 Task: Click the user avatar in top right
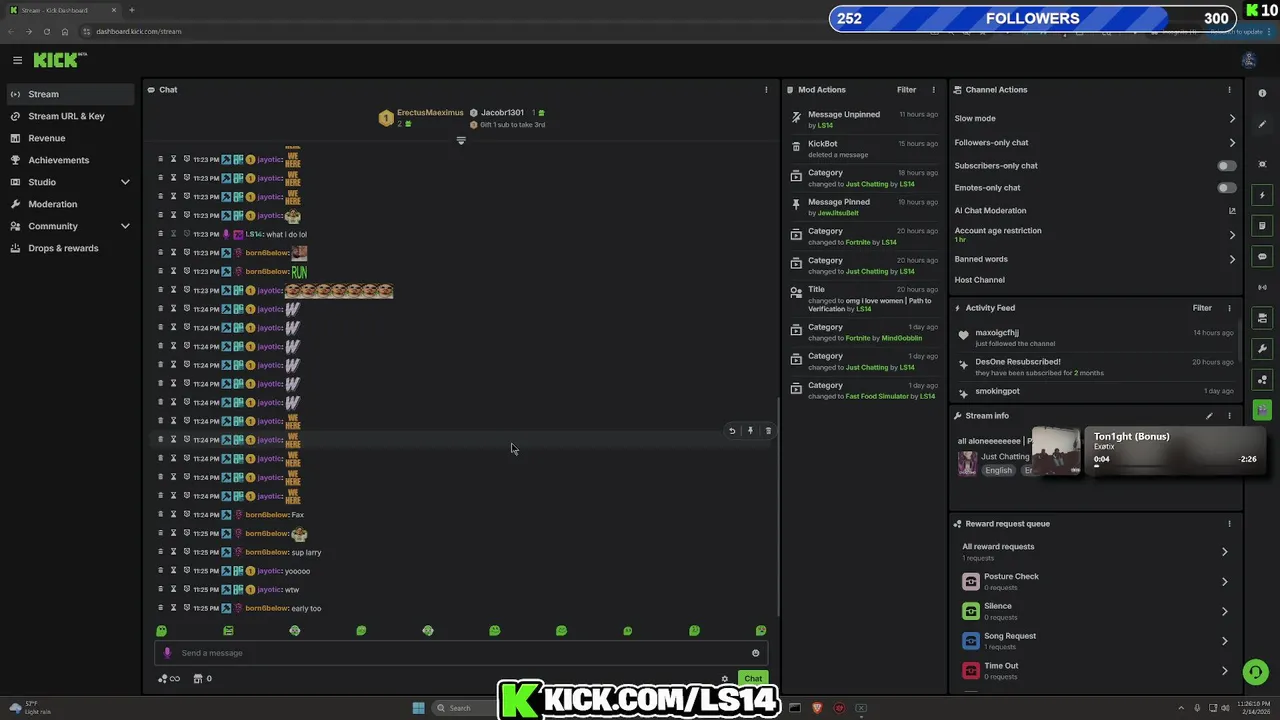pyautogui.click(x=1248, y=60)
